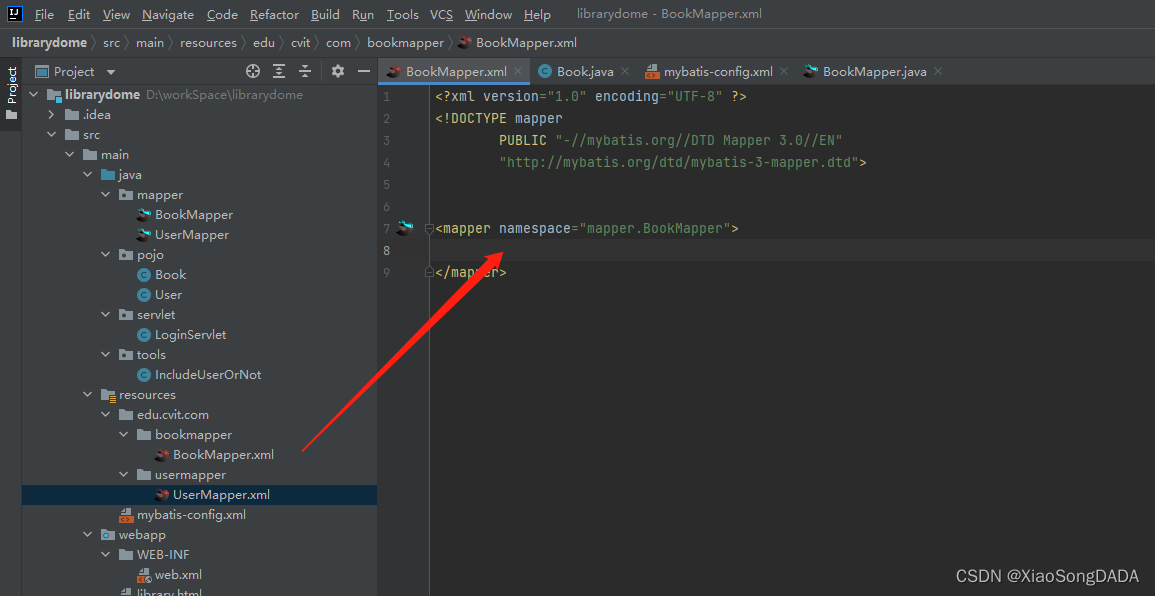
Task: Click the librarydome breadcrumb
Action: pos(49,43)
